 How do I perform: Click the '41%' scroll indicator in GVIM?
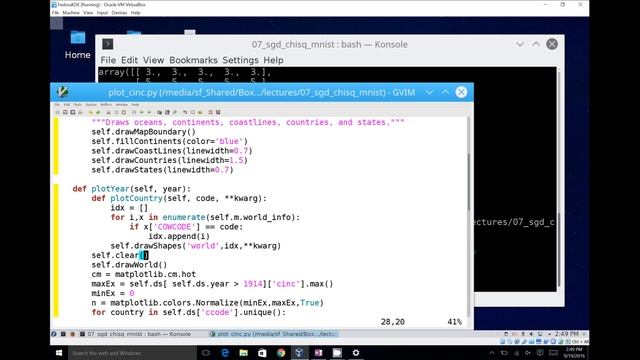point(454,322)
